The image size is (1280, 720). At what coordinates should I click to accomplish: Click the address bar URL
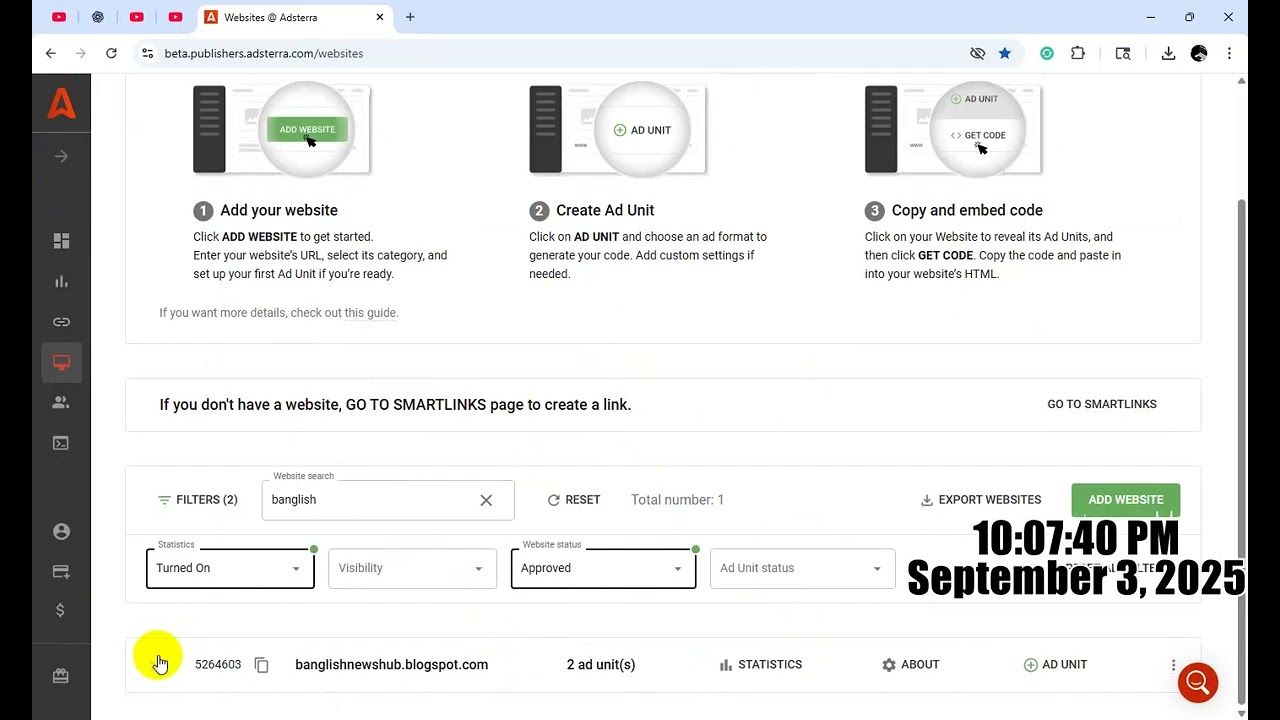pyautogui.click(x=264, y=53)
